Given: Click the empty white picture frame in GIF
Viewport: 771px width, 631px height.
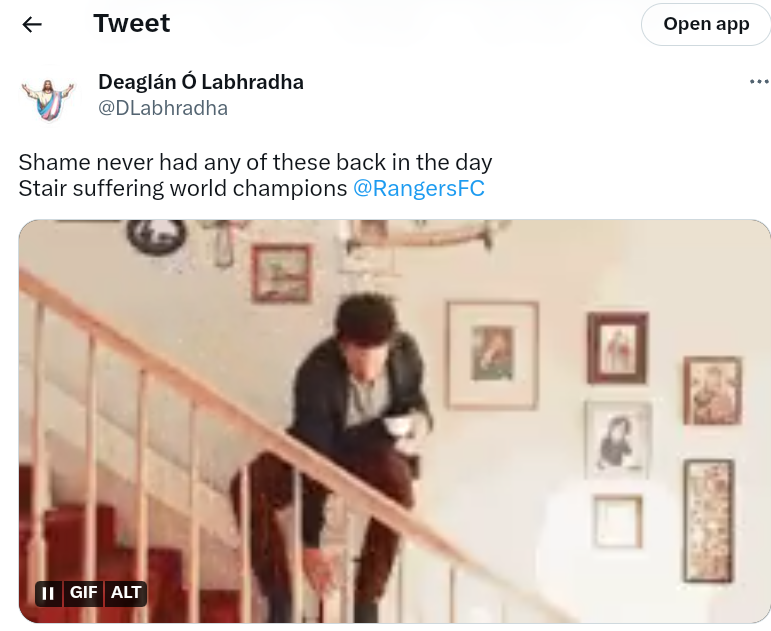Looking at the screenshot, I should click(x=616, y=521).
